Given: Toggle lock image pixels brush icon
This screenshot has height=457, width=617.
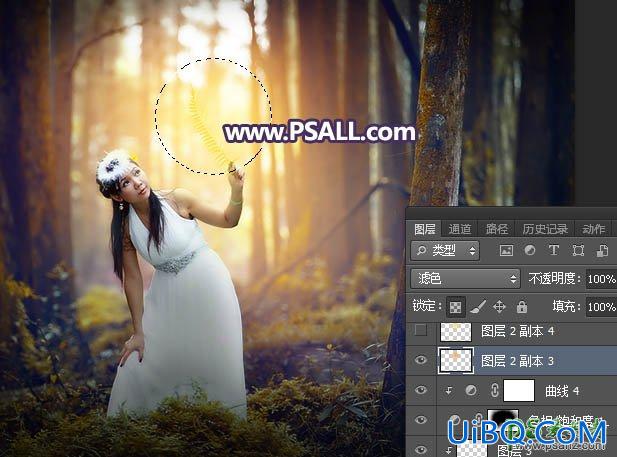Looking at the screenshot, I should coord(478,307).
